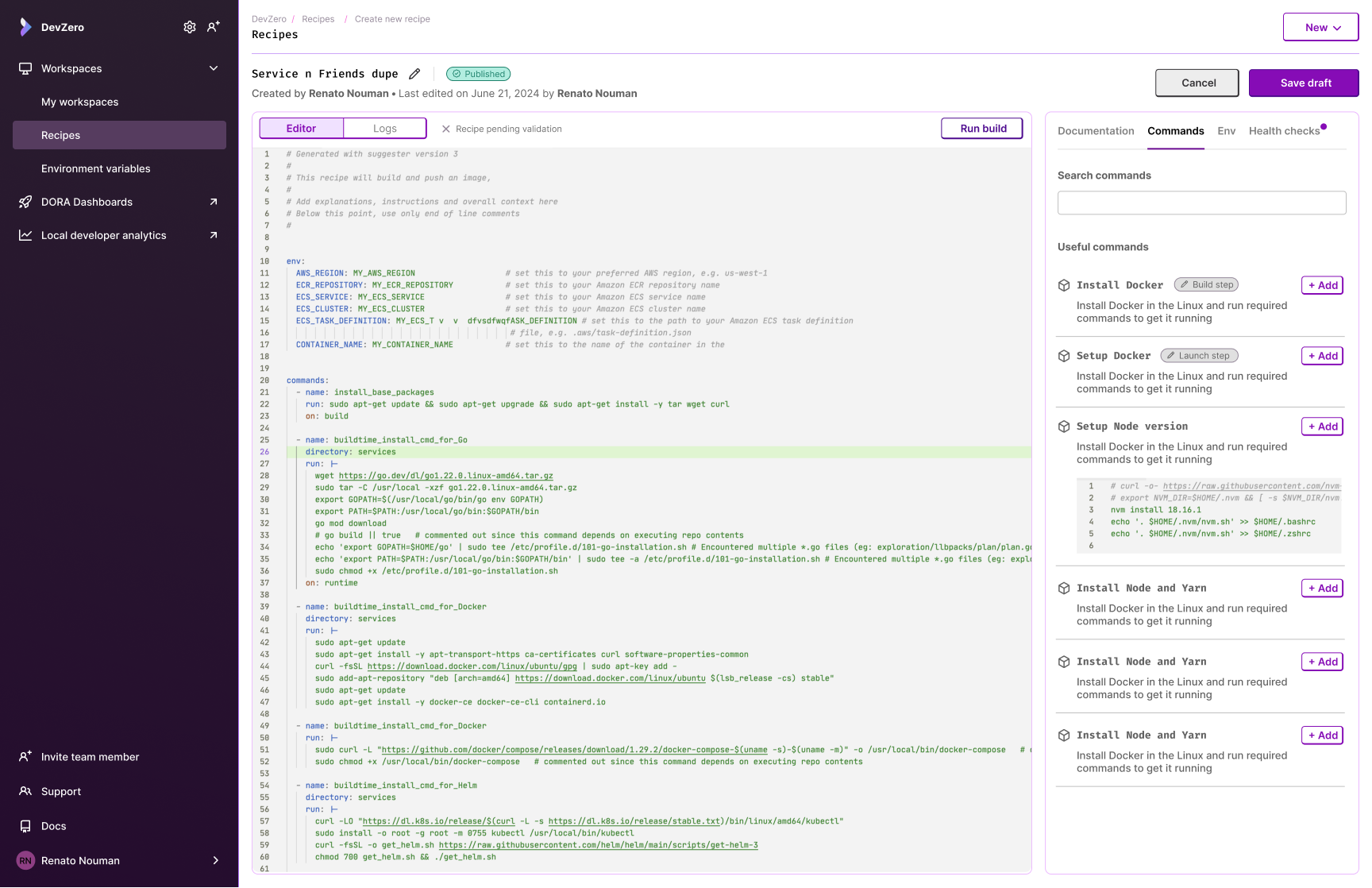Click line 26 highlighted in the editor gutter
The height and width of the screenshot is (888, 1372).
point(265,451)
